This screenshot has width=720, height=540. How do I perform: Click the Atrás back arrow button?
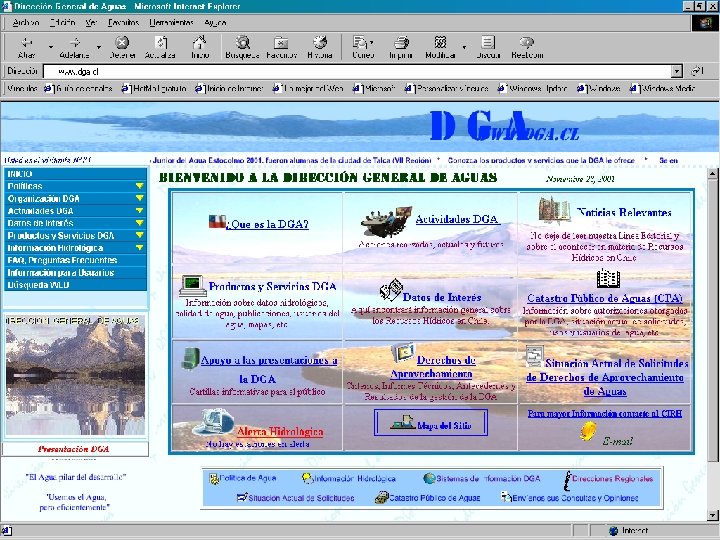[x=27, y=47]
